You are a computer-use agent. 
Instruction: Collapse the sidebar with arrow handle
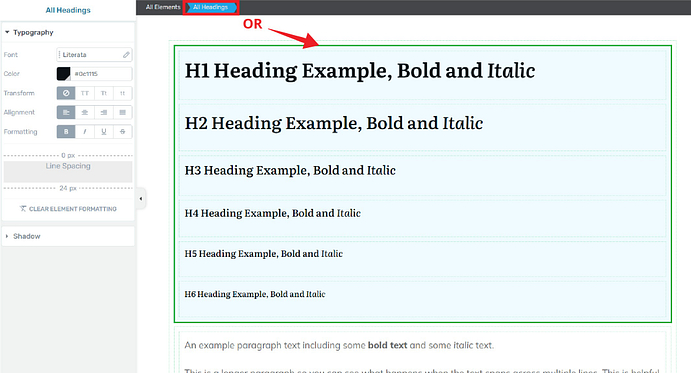coord(141,198)
